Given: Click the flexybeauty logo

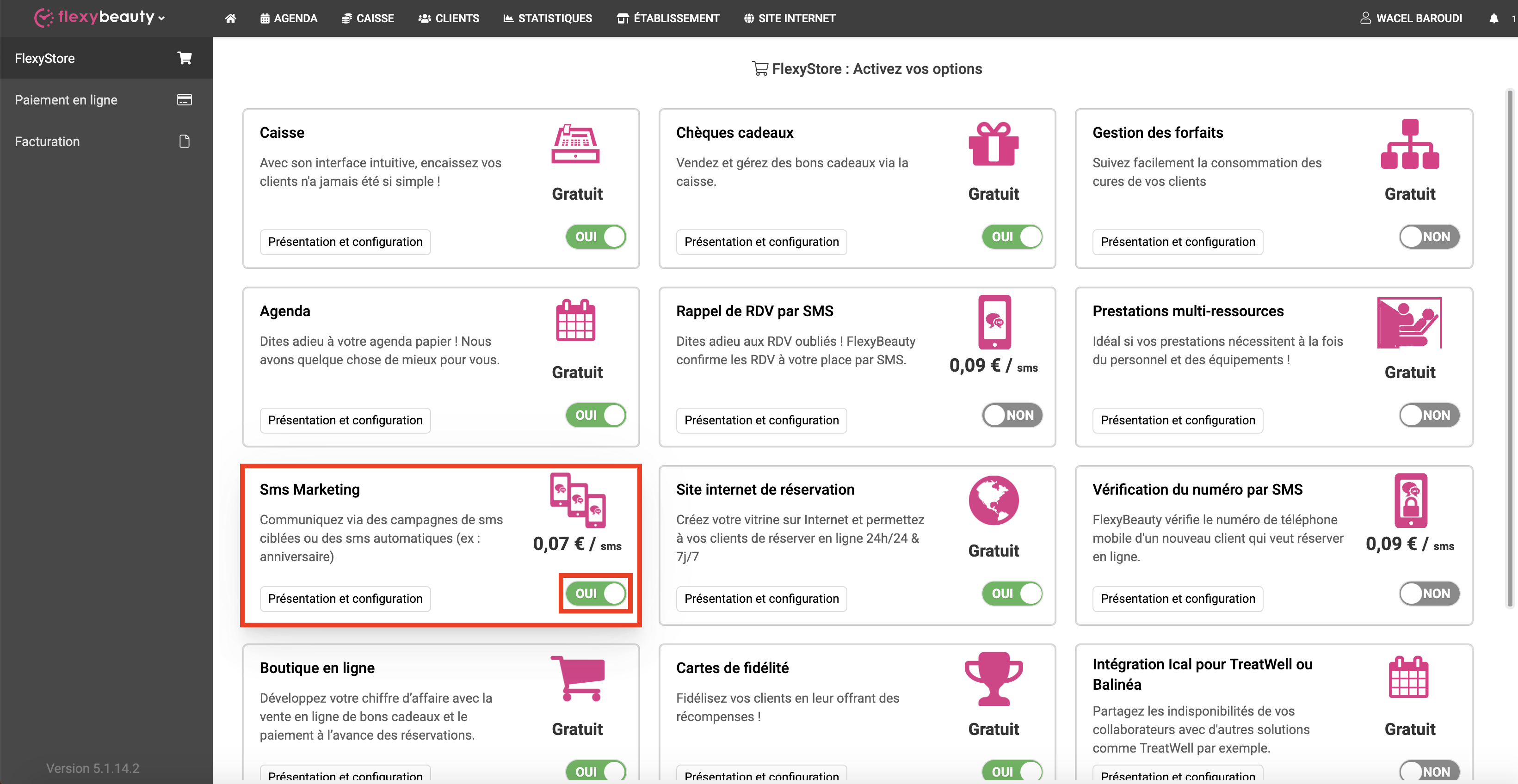Looking at the screenshot, I should coord(94,18).
